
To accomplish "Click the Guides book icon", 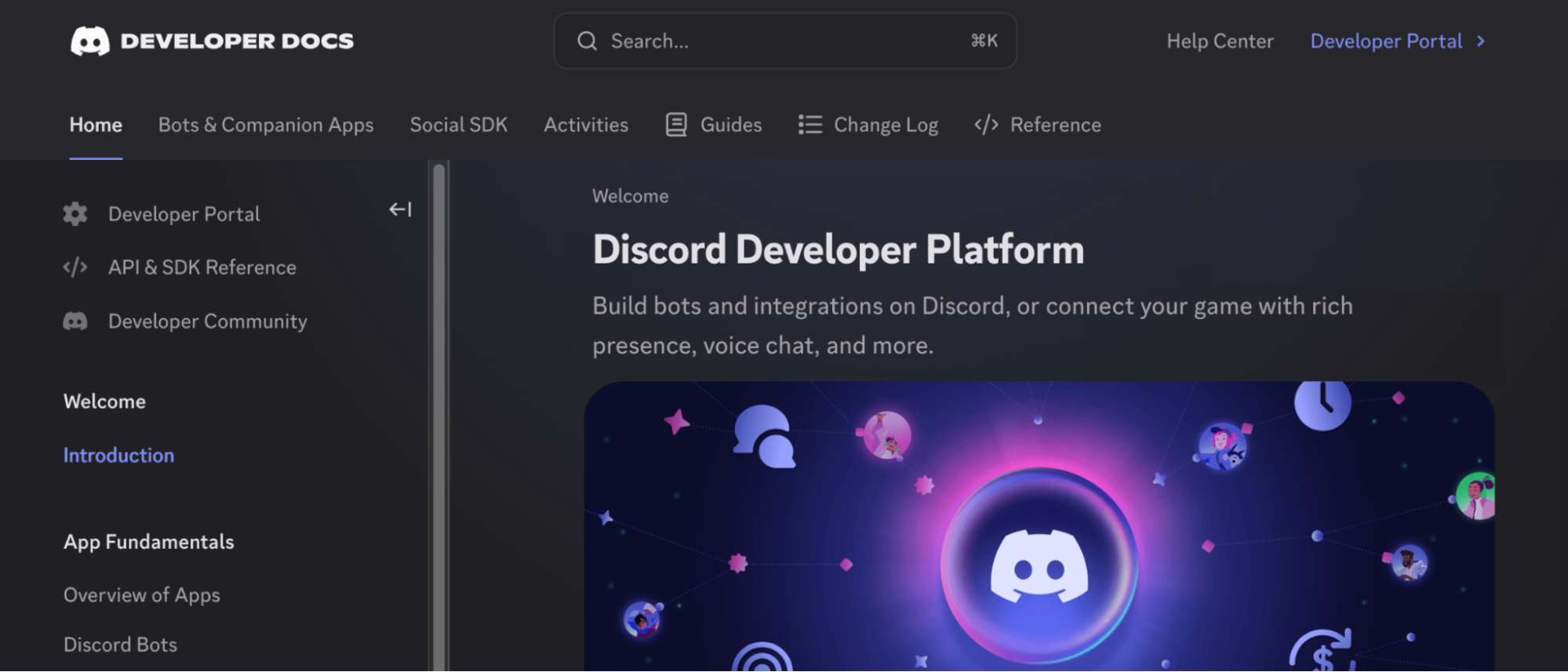I will pos(676,125).
